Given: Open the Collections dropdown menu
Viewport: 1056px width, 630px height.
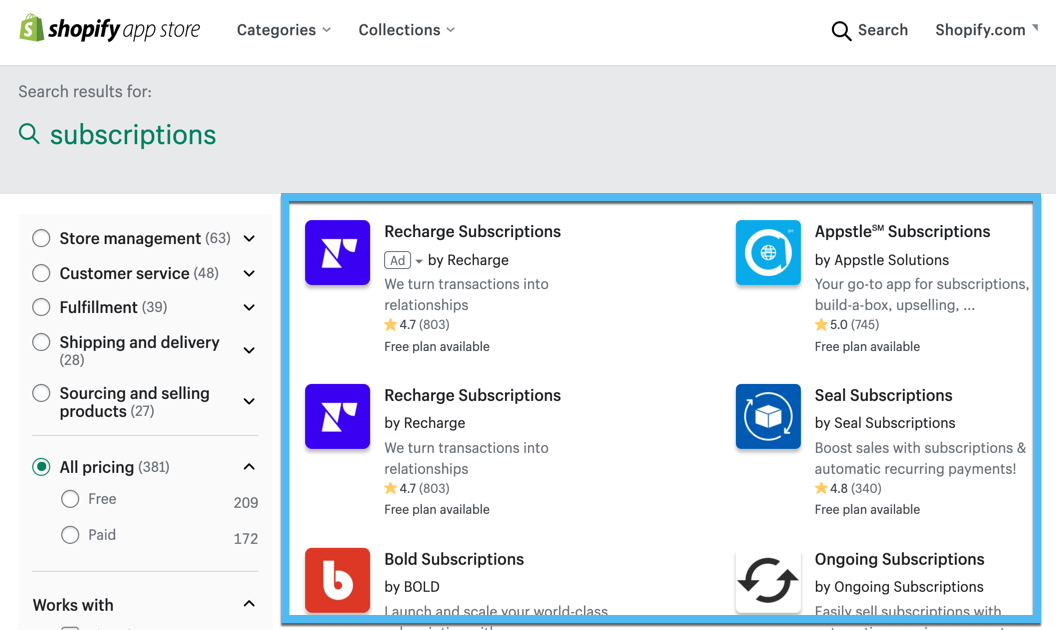Looking at the screenshot, I should point(407,30).
